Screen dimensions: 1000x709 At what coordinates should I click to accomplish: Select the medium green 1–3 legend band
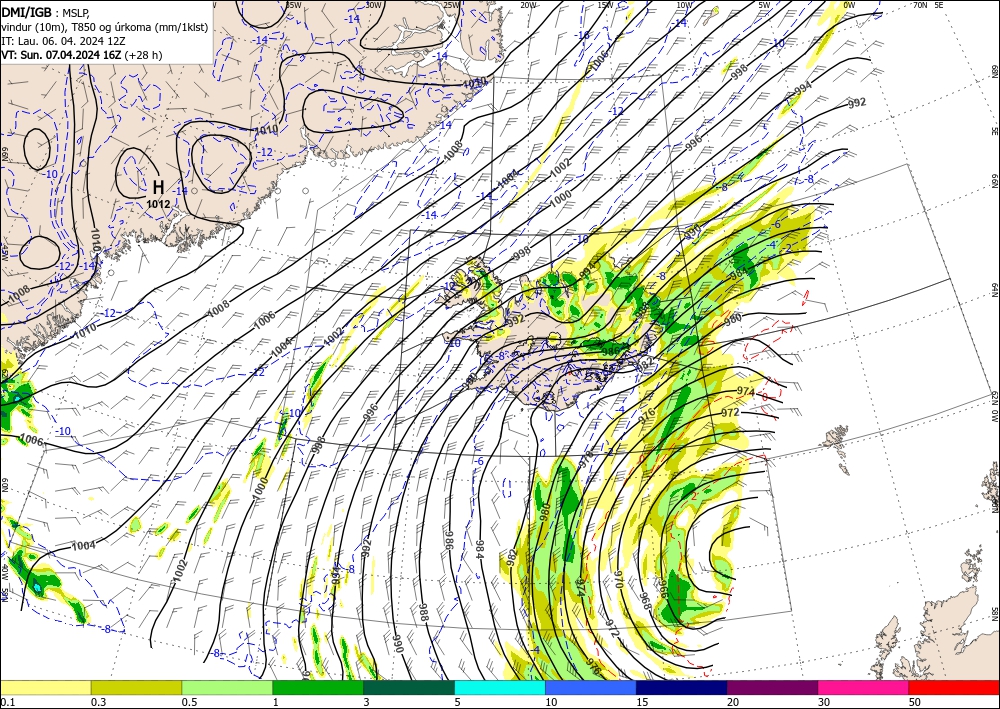click(x=318, y=687)
